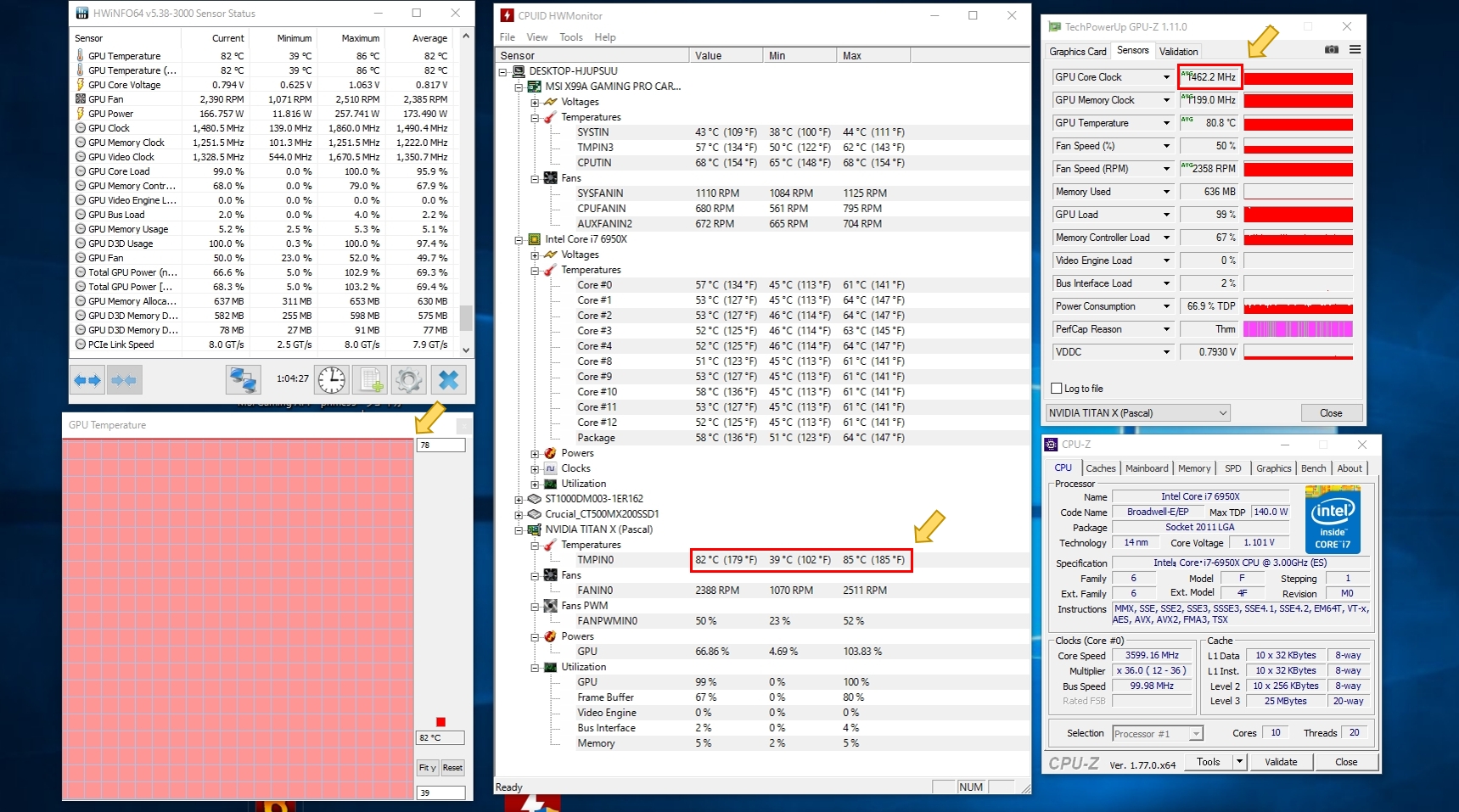Click graph minimum value field showing 39
This screenshot has width=1459, height=812.
pos(441,792)
